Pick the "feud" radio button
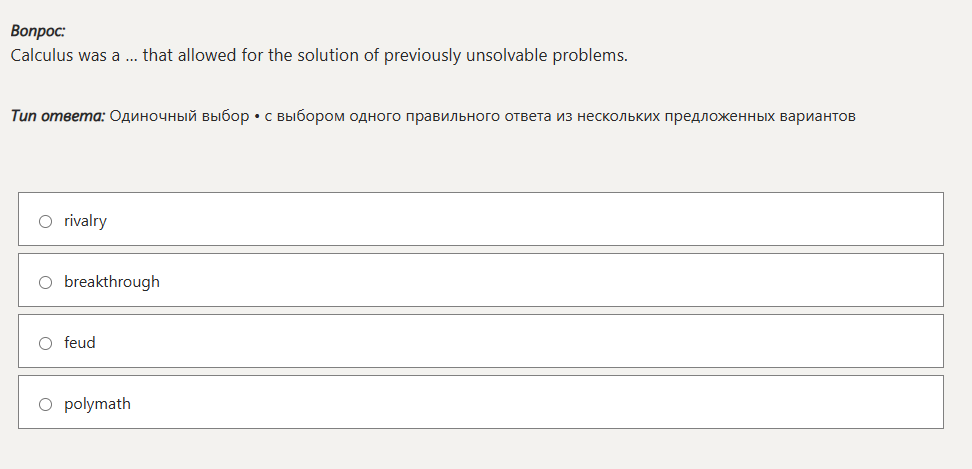The height and width of the screenshot is (469, 972). coord(45,343)
